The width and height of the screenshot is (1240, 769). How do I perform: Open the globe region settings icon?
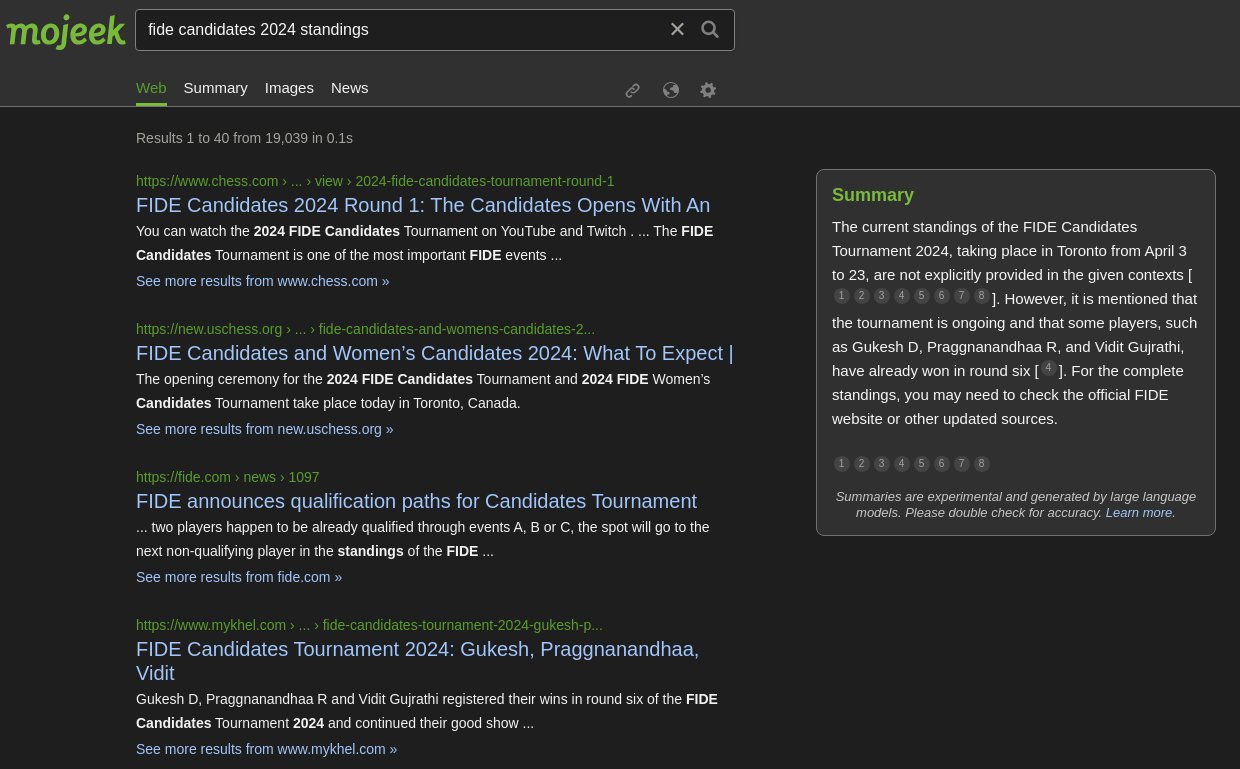671,90
